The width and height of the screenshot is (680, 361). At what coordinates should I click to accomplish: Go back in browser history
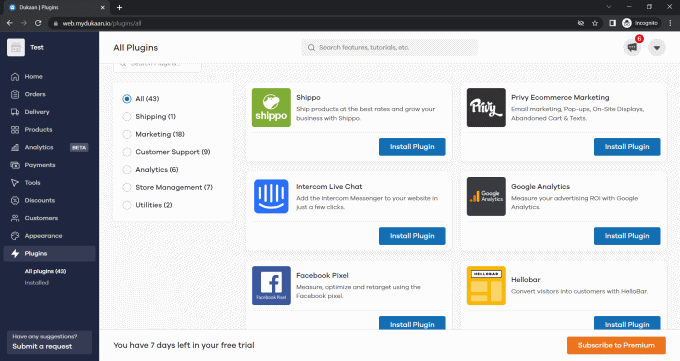point(10,23)
